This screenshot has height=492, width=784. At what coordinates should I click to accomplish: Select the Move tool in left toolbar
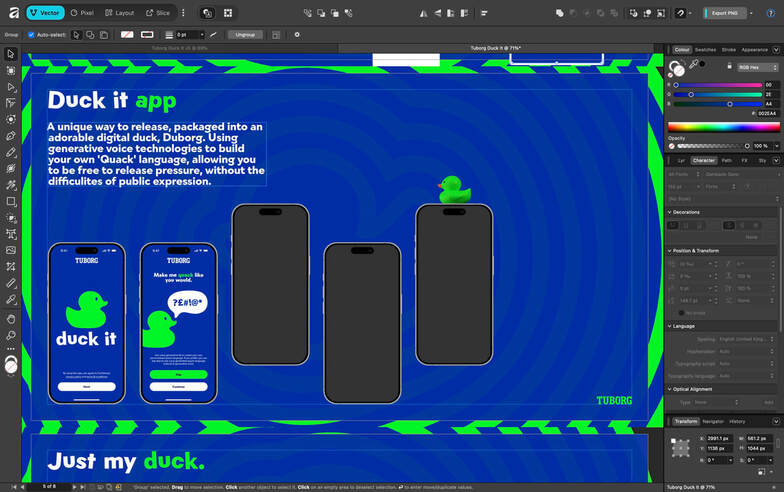coord(11,54)
